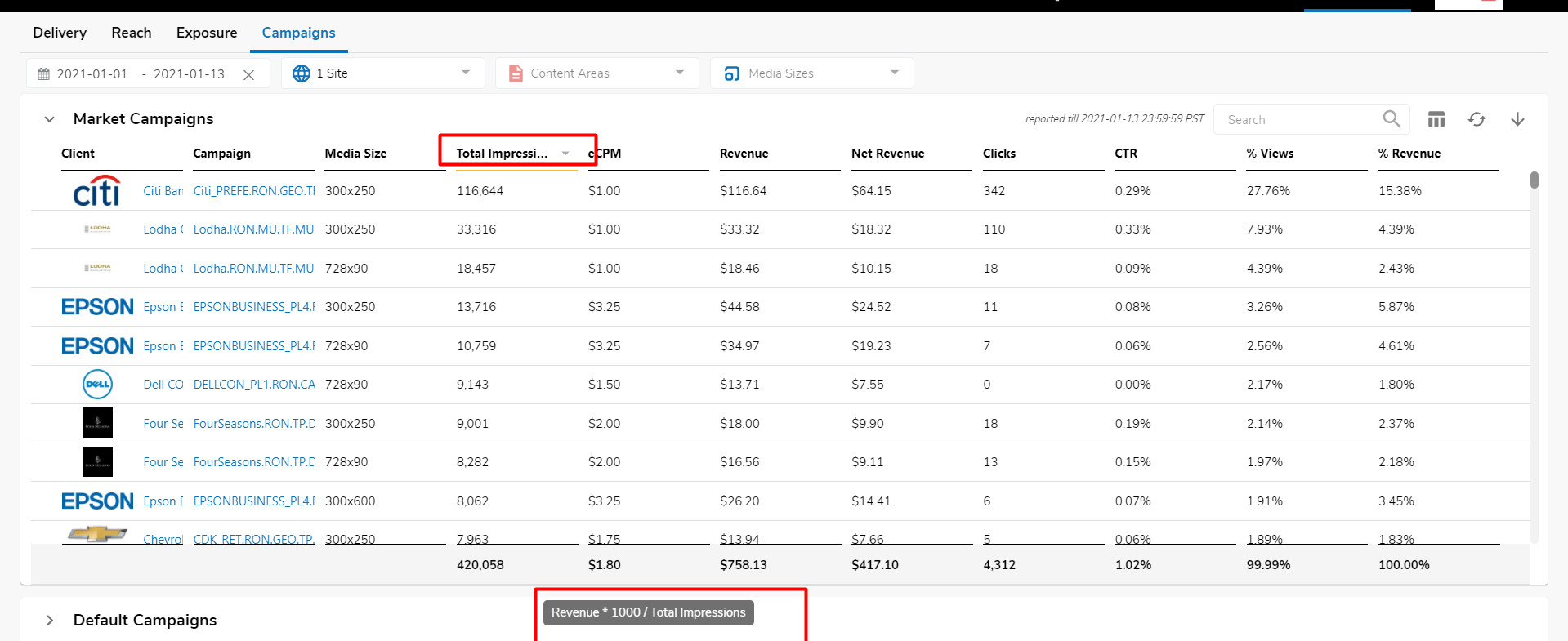The width and height of the screenshot is (1568, 641).
Task: Open the Citi_PREFE.RON.GEO campaign link
Action: tap(254, 191)
